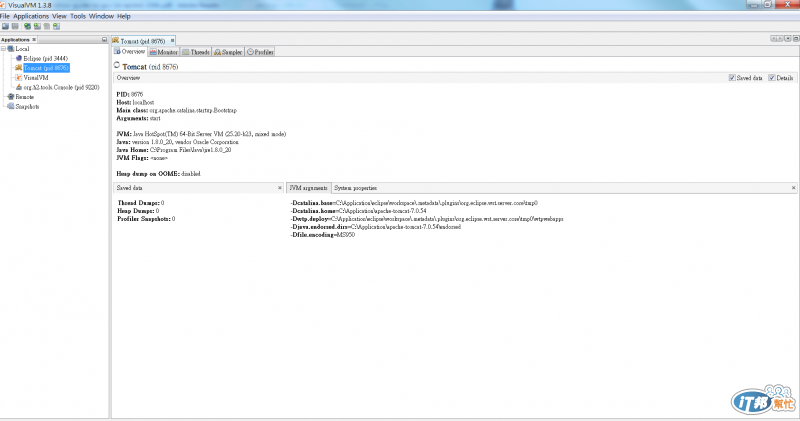800x421 pixels.
Task: Click the JVM: Java HotSpot line
Action: coord(201,134)
